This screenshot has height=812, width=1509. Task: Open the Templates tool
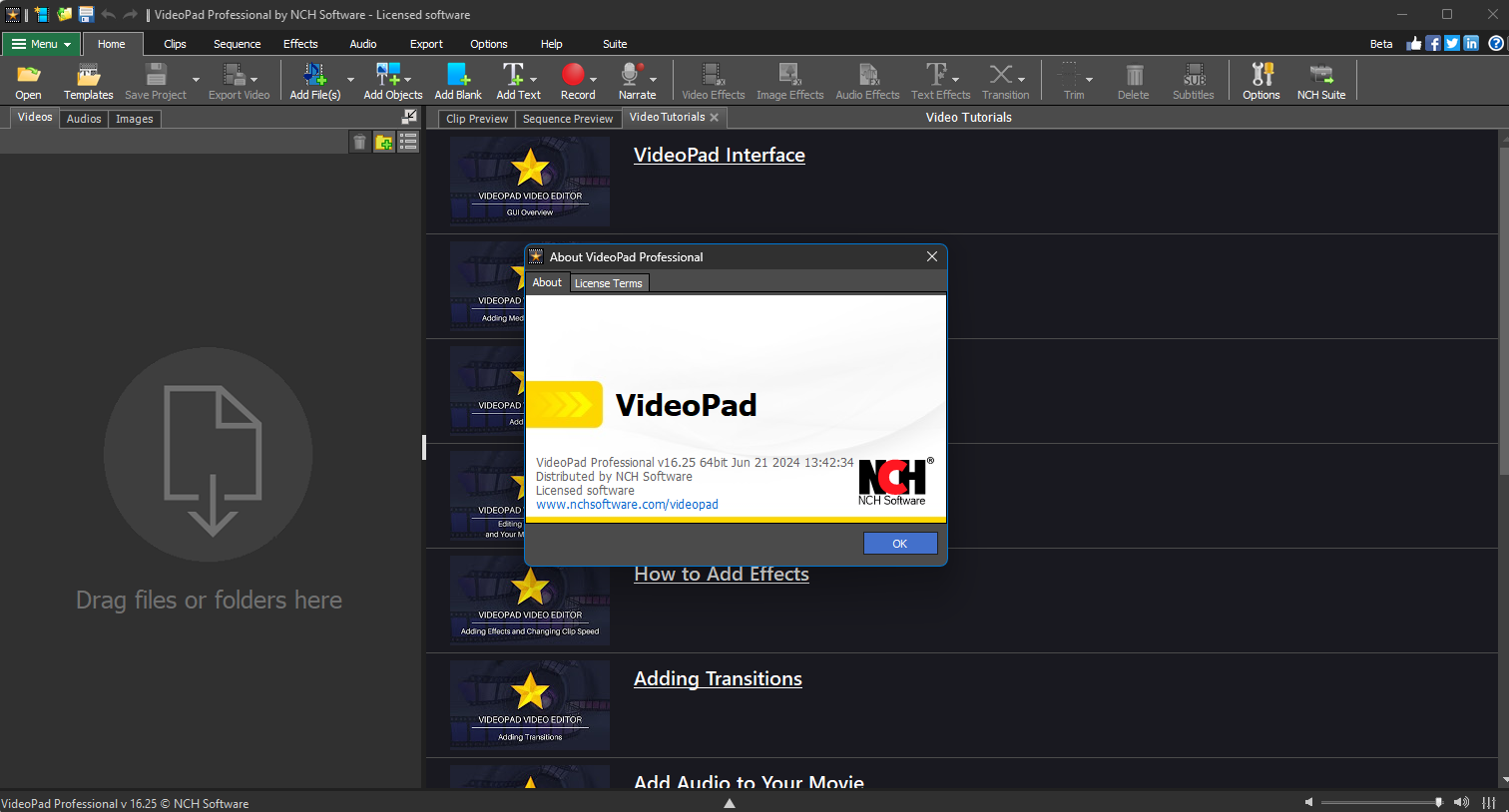tap(88, 81)
